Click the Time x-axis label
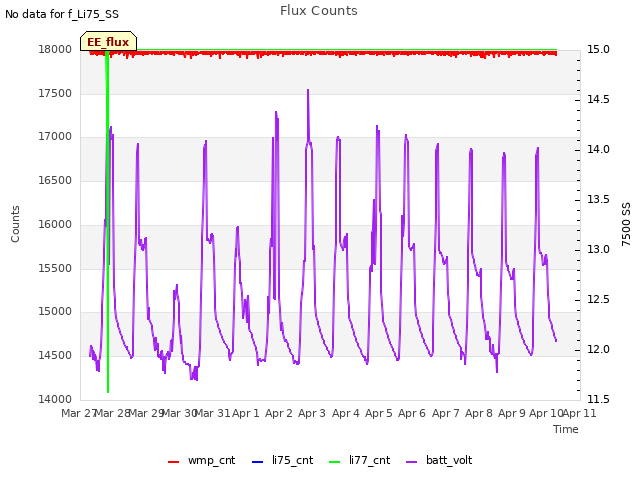The image size is (640, 480). [566, 429]
